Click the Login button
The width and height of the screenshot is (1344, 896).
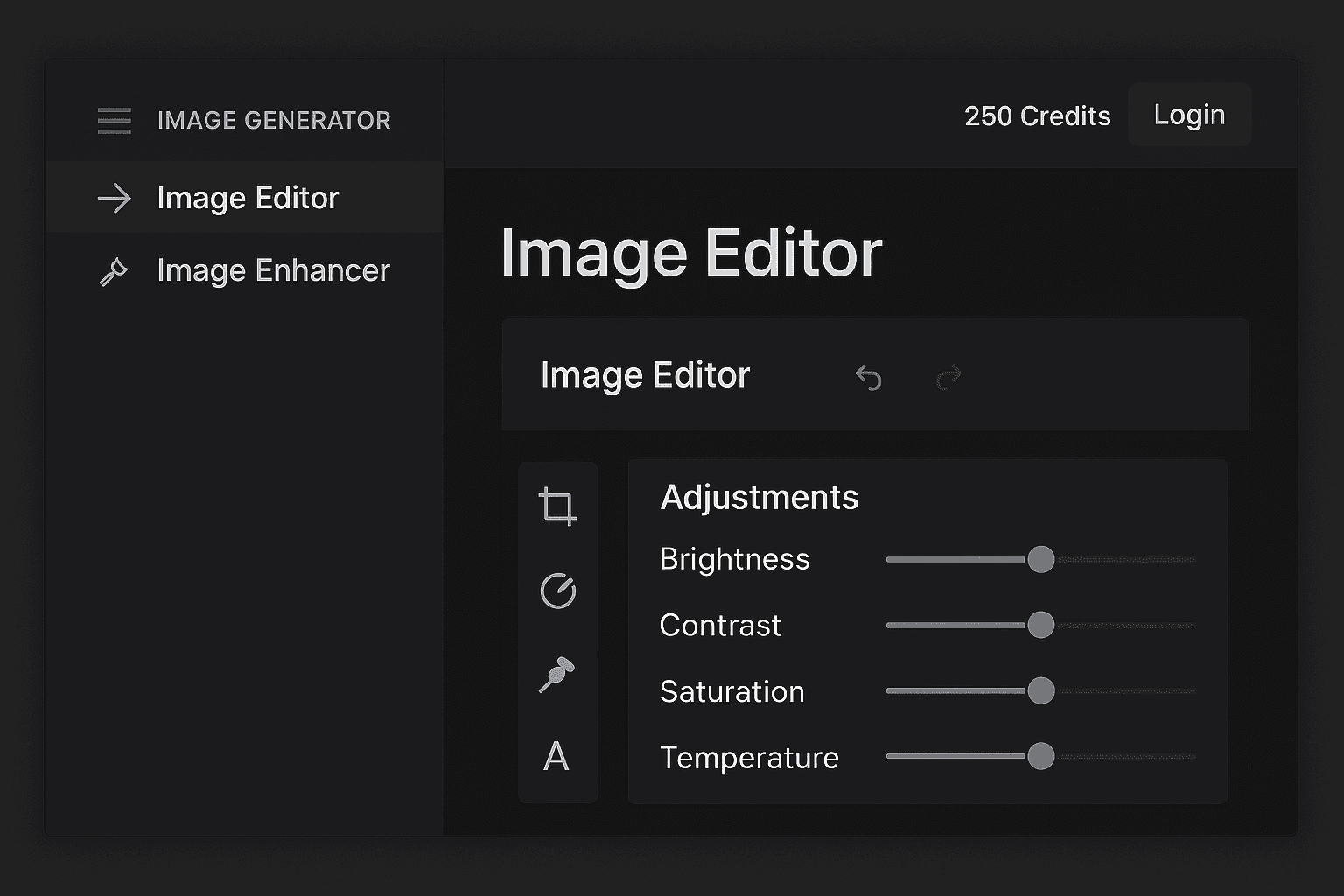tap(1190, 114)
